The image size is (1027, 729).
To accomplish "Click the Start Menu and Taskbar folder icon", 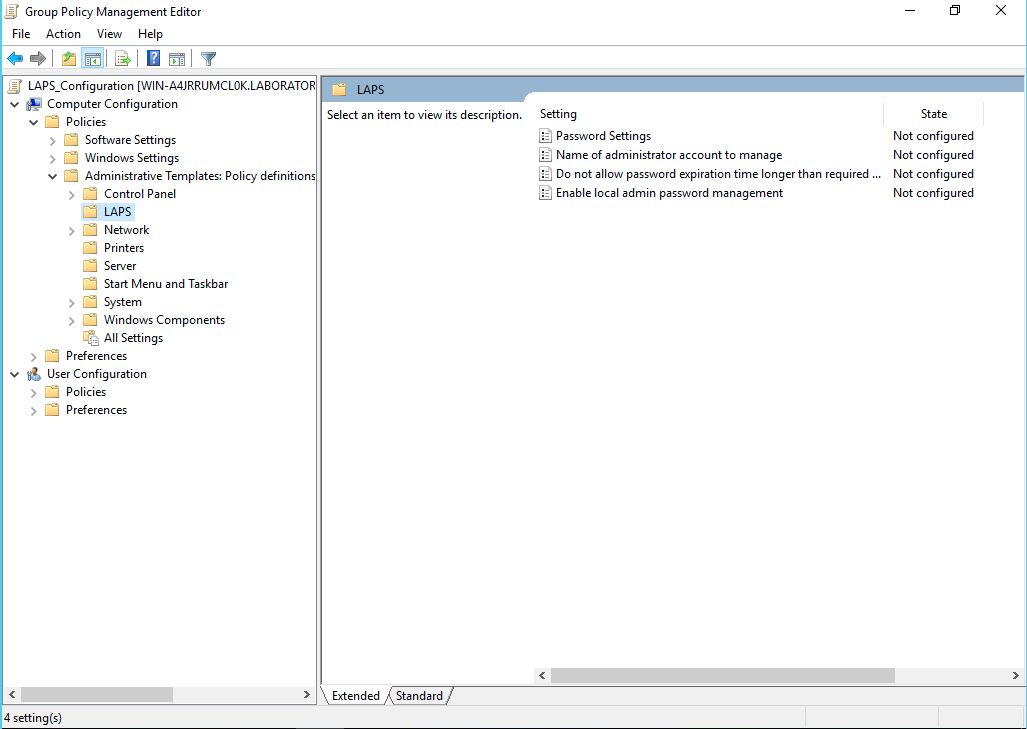I will coord(90,284).
